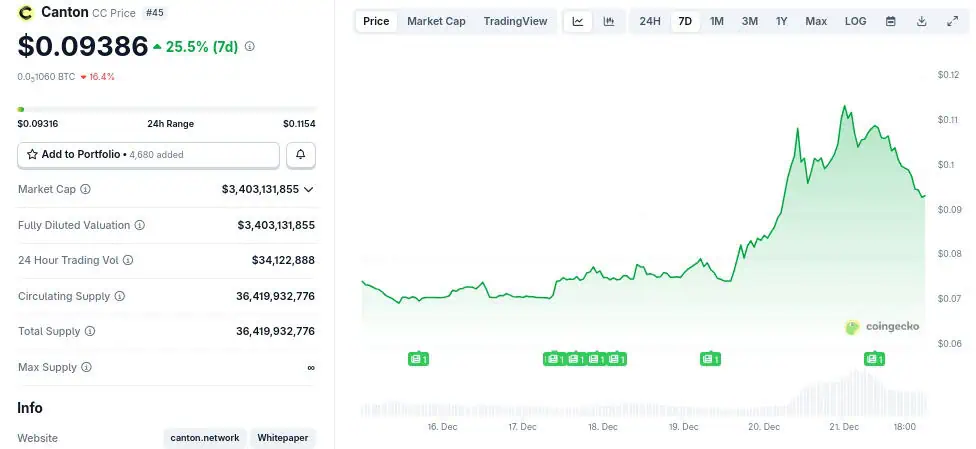Show the Max time range
Screen dimensions: 976x449
[816, 21]
